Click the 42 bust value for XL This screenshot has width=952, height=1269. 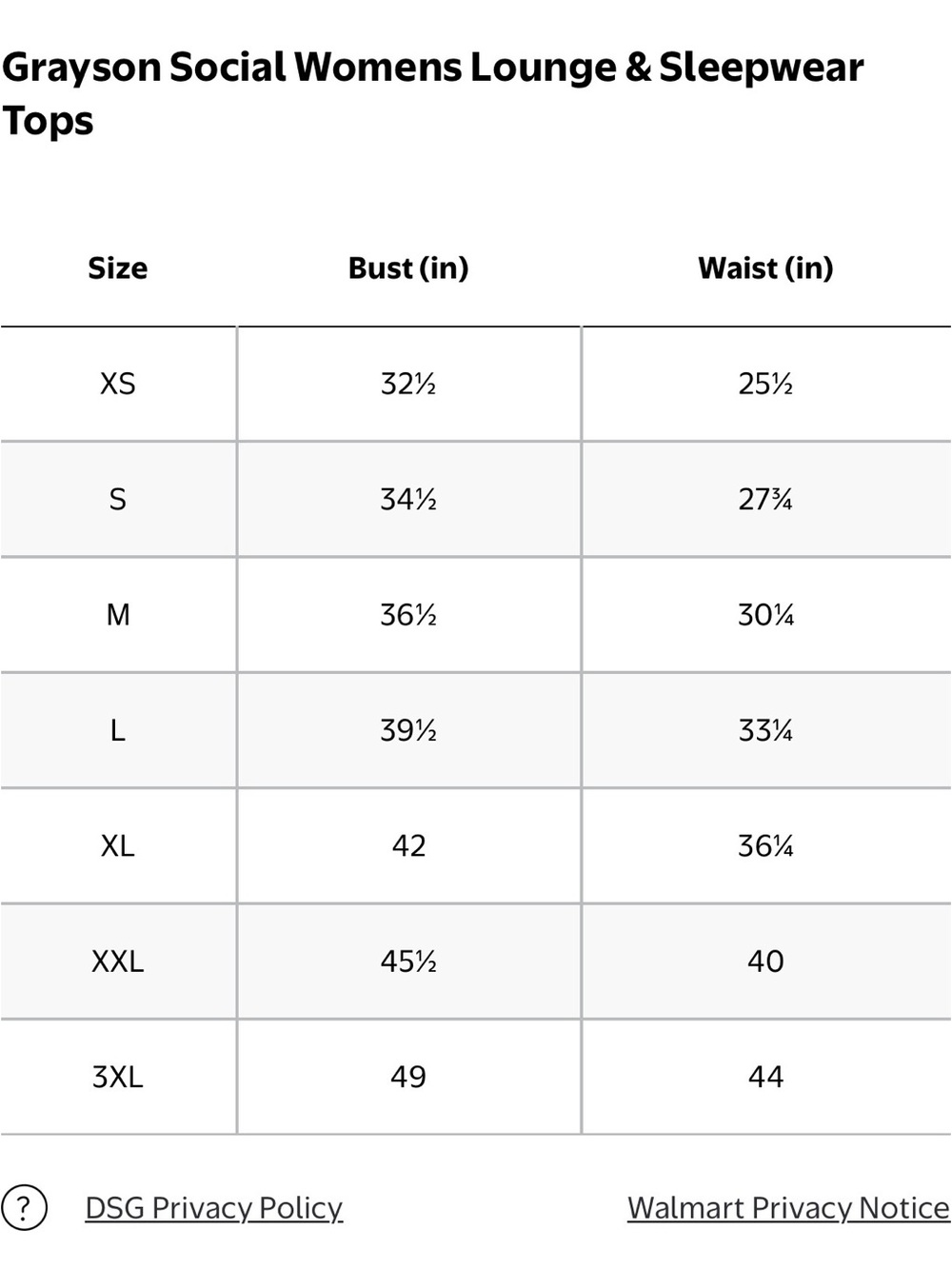408,845
